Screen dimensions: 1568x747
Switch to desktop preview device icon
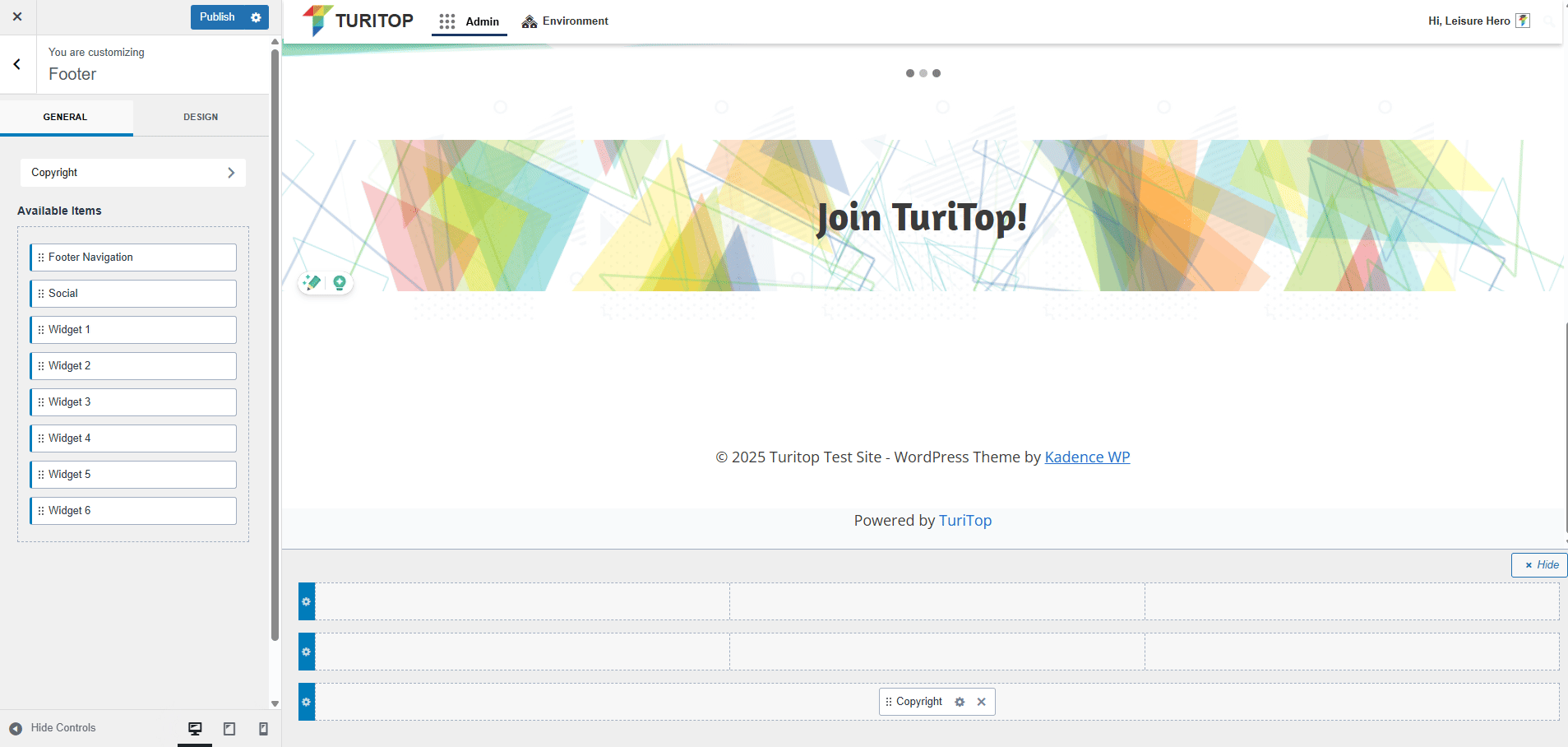click(x=195, y=729)
